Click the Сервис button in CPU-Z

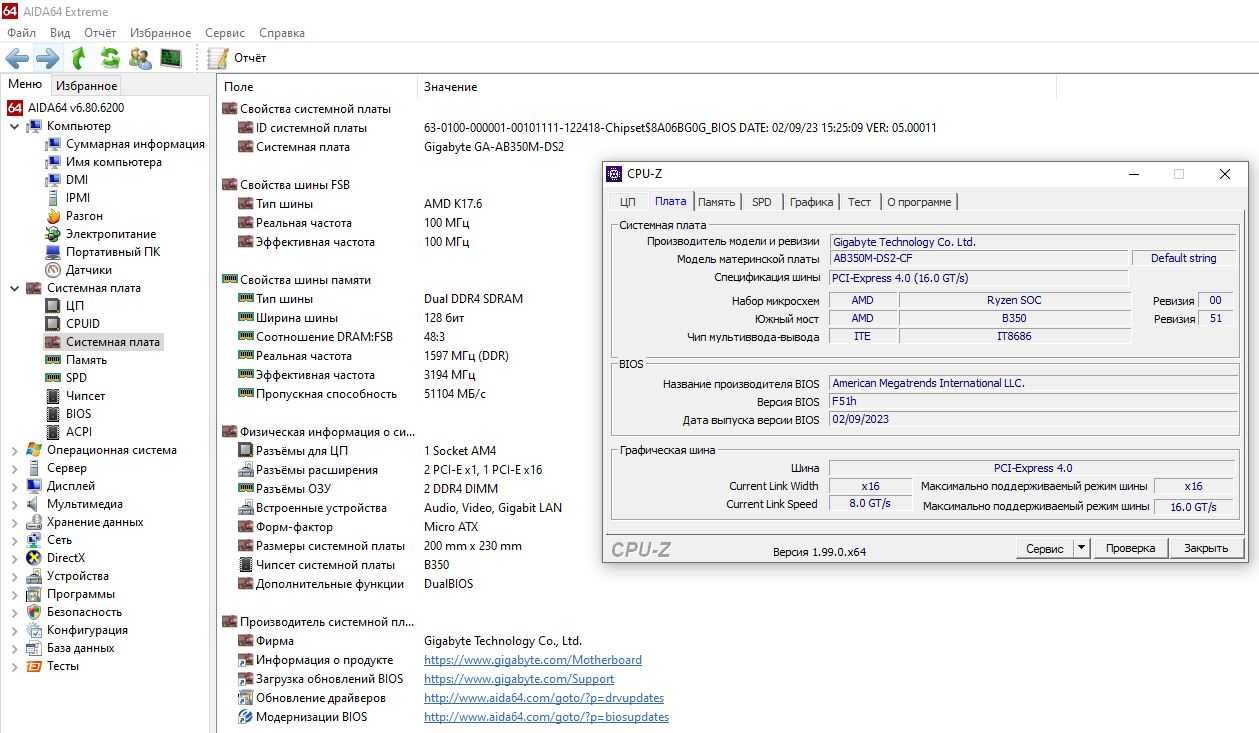1045,548
